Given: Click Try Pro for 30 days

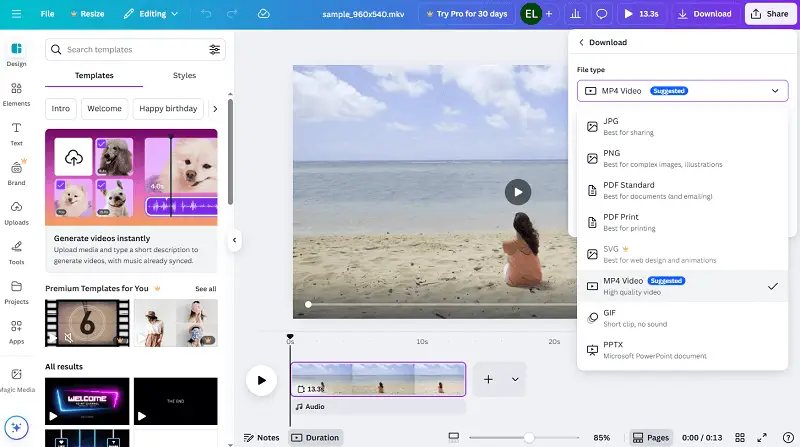Looking at the screenshot, I should pos(463,14).
